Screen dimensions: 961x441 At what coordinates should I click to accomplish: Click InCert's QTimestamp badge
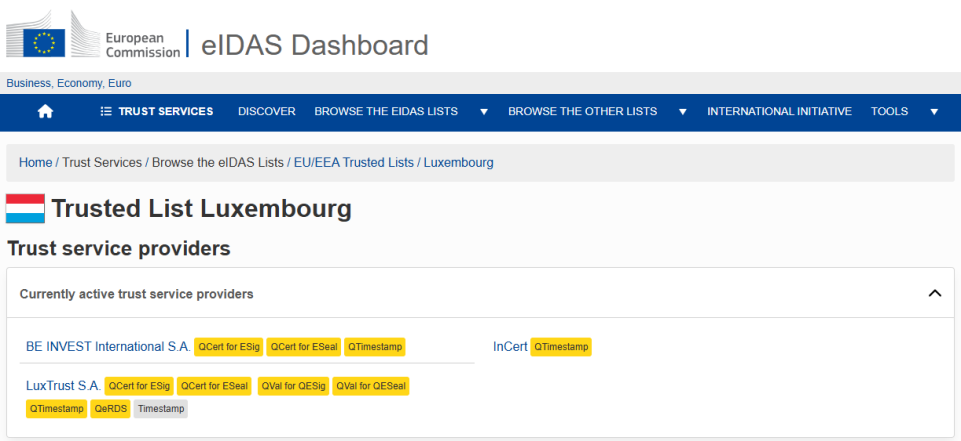click(x=561, y=347)
